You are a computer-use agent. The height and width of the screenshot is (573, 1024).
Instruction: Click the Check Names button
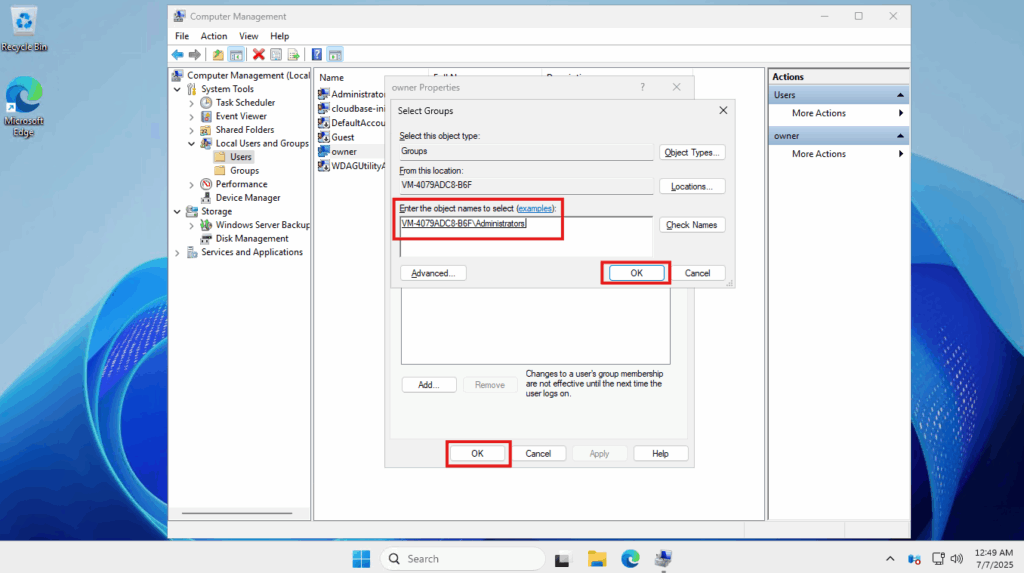coord(692,225)
